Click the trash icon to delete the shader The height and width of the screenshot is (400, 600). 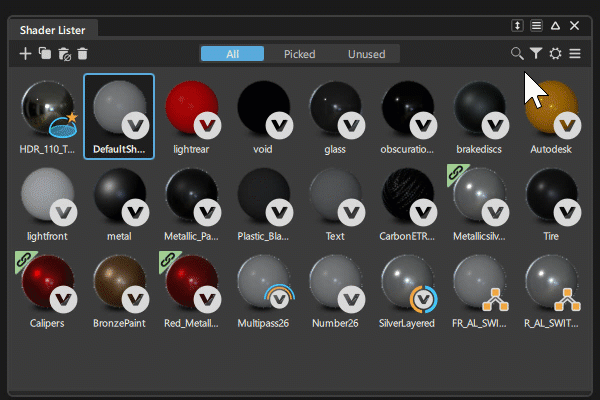pyautogui.click(x=82, y=54)
